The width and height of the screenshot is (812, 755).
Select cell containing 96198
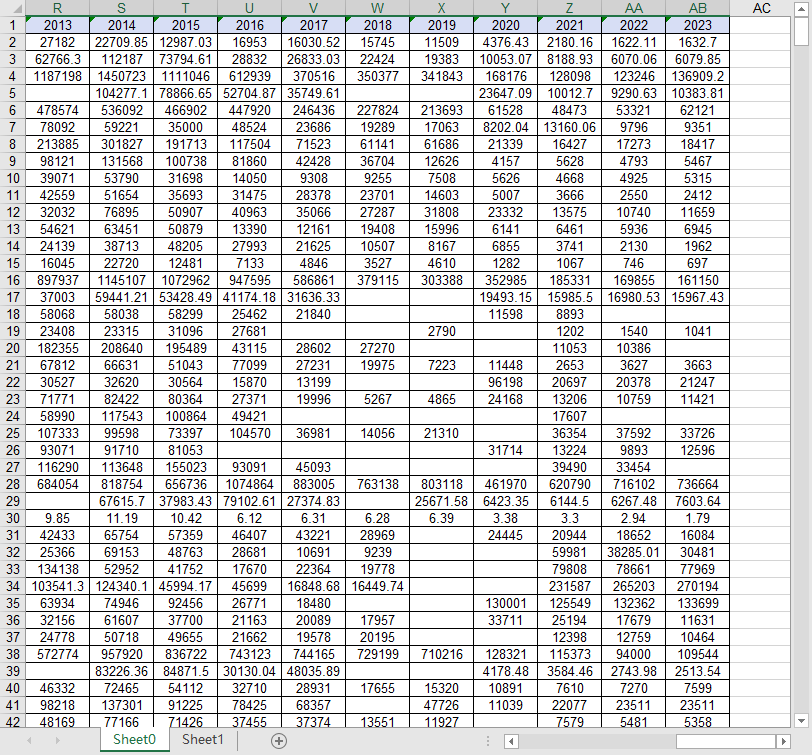pyautogui.click(x=505, y=382)
